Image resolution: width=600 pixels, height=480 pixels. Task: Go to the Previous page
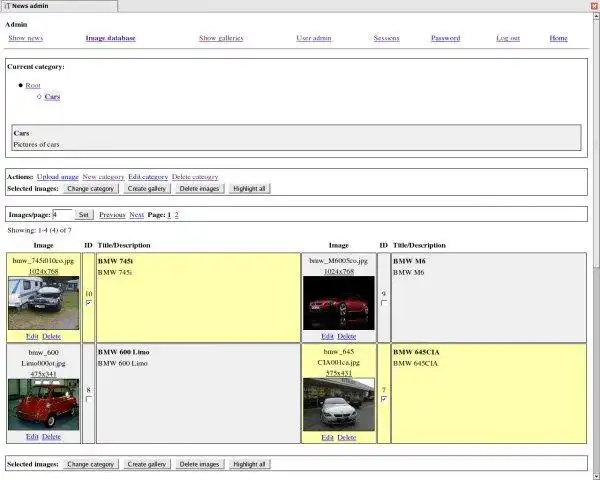112,215
